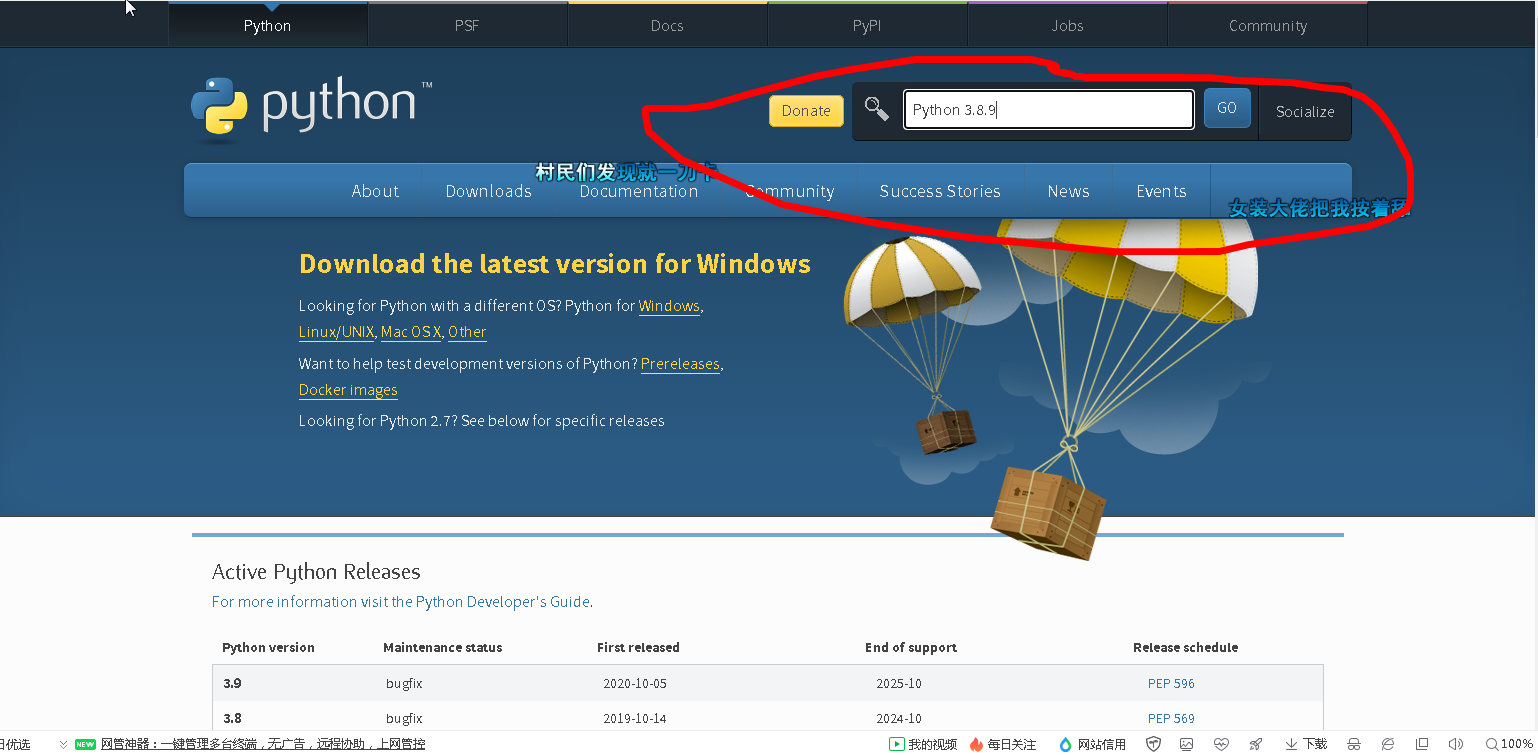Open the News navigation menu
Viewport: 1538px width, 755px height.
(1068, 191)
